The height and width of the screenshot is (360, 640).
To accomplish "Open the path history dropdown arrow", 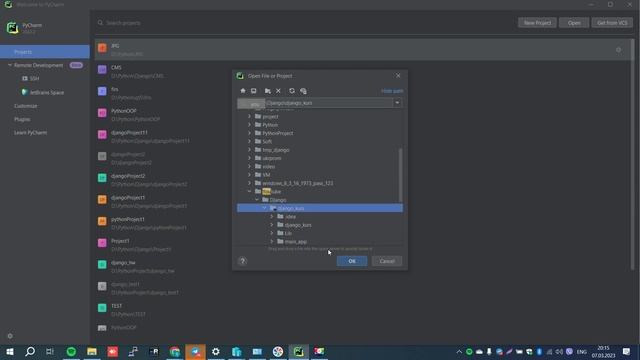I will [x=397, y=103].
